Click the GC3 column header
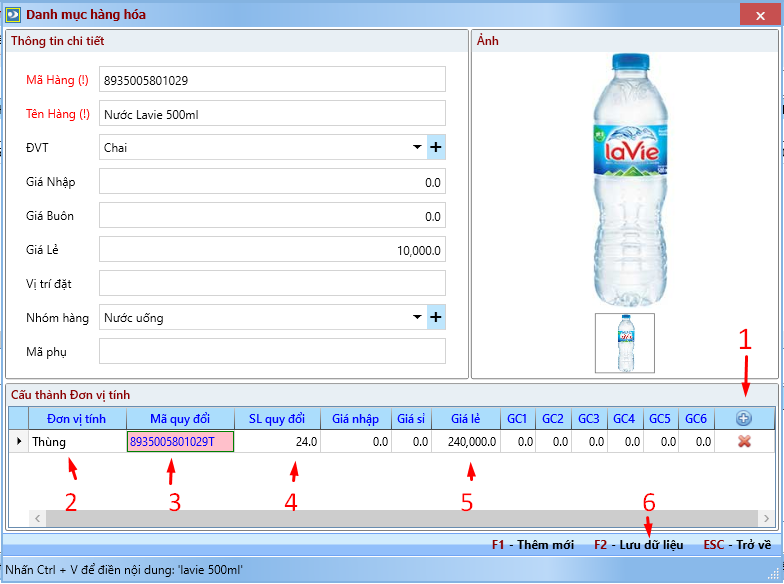The image size is (784, 584). pyautogui.click(x=589, y=418)
